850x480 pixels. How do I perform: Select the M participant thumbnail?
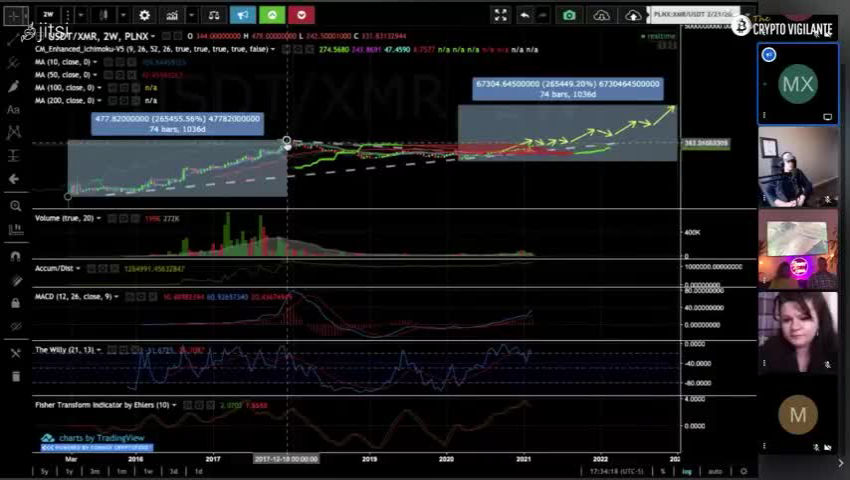click(798, 415)
